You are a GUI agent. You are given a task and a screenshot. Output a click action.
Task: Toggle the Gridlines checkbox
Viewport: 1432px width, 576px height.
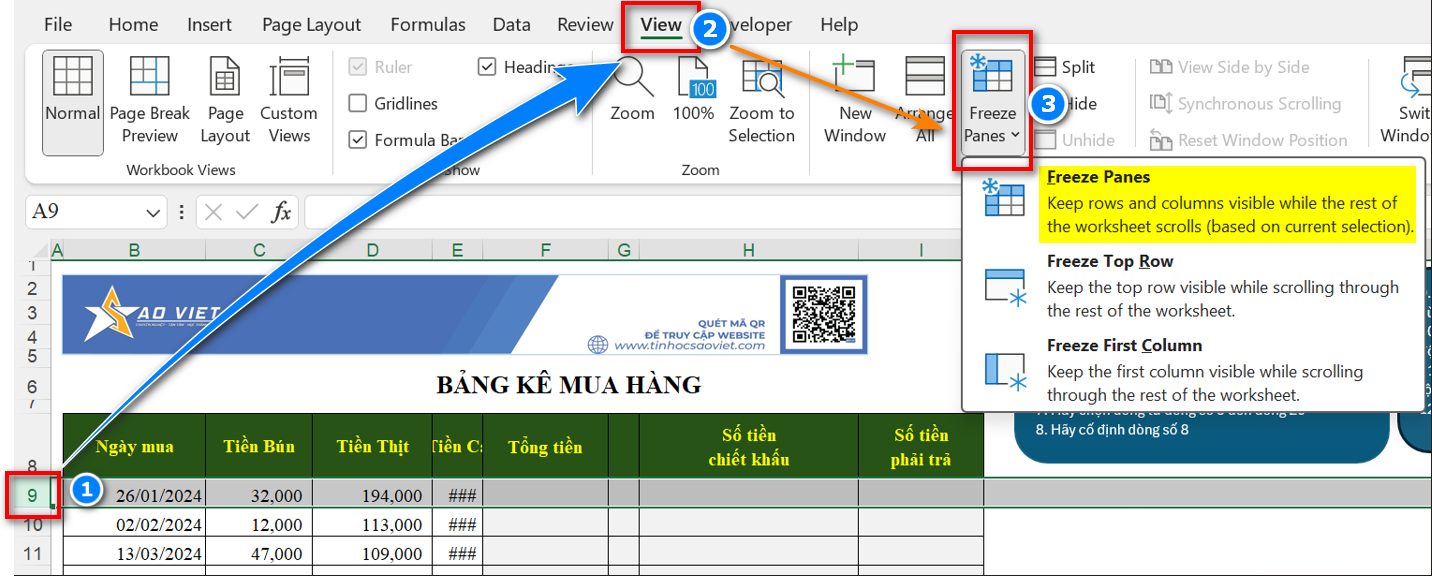(357, 104)
